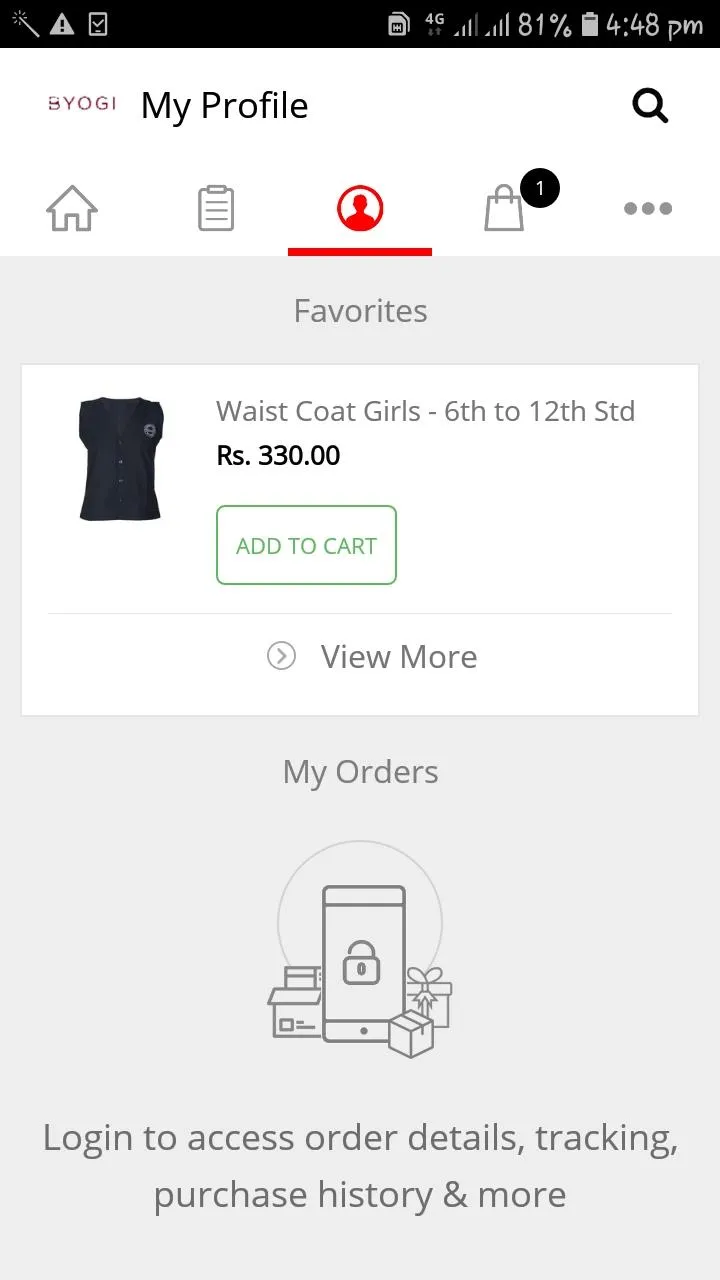Tap the Rs. 330.00 price
Image resolution: width=720 pixels, height=1280 pixels.
click(x=278, y=456)
